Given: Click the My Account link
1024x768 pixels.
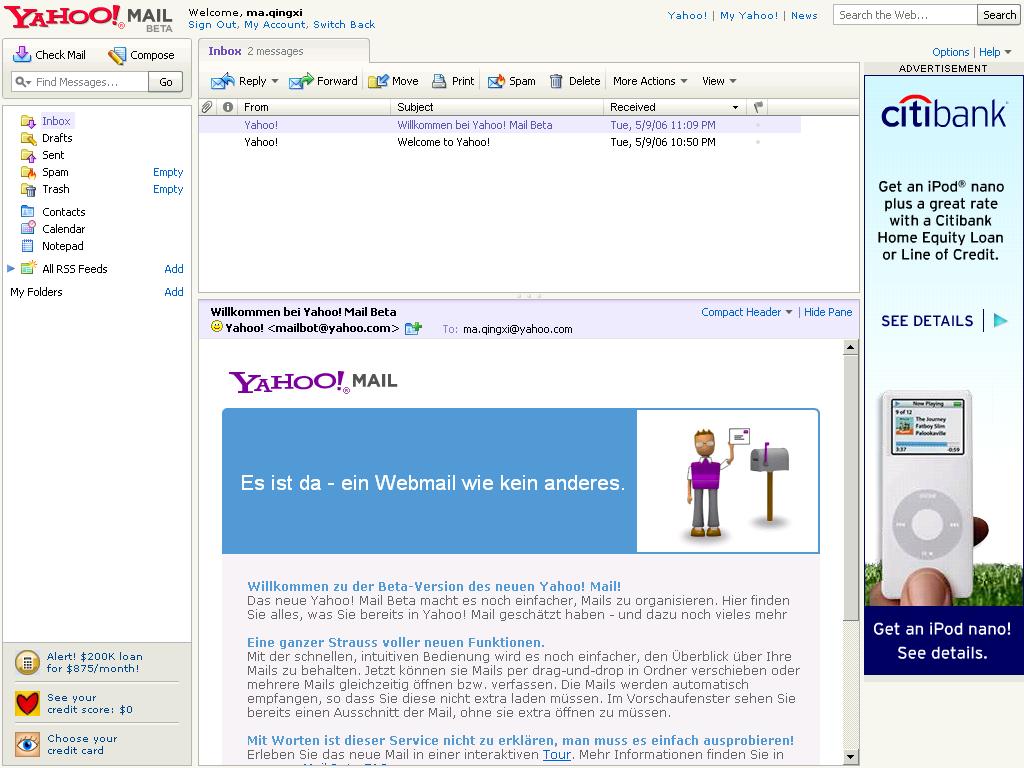Looking at the screenshot, I should 275,25.
